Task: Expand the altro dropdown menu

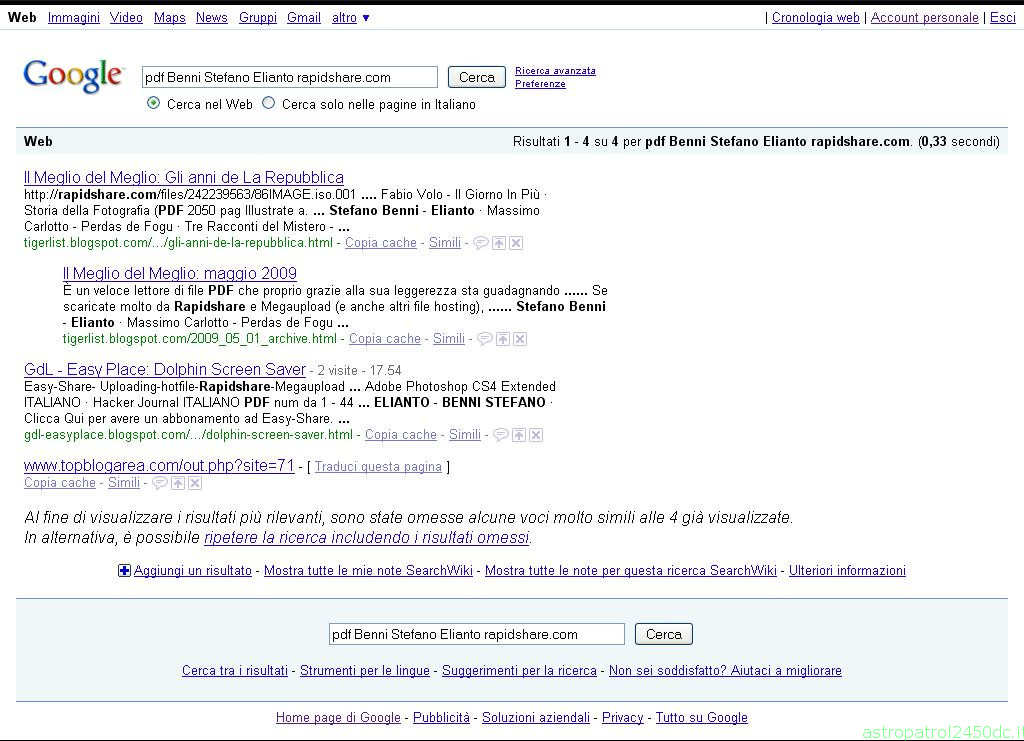Action: (351, 18)
